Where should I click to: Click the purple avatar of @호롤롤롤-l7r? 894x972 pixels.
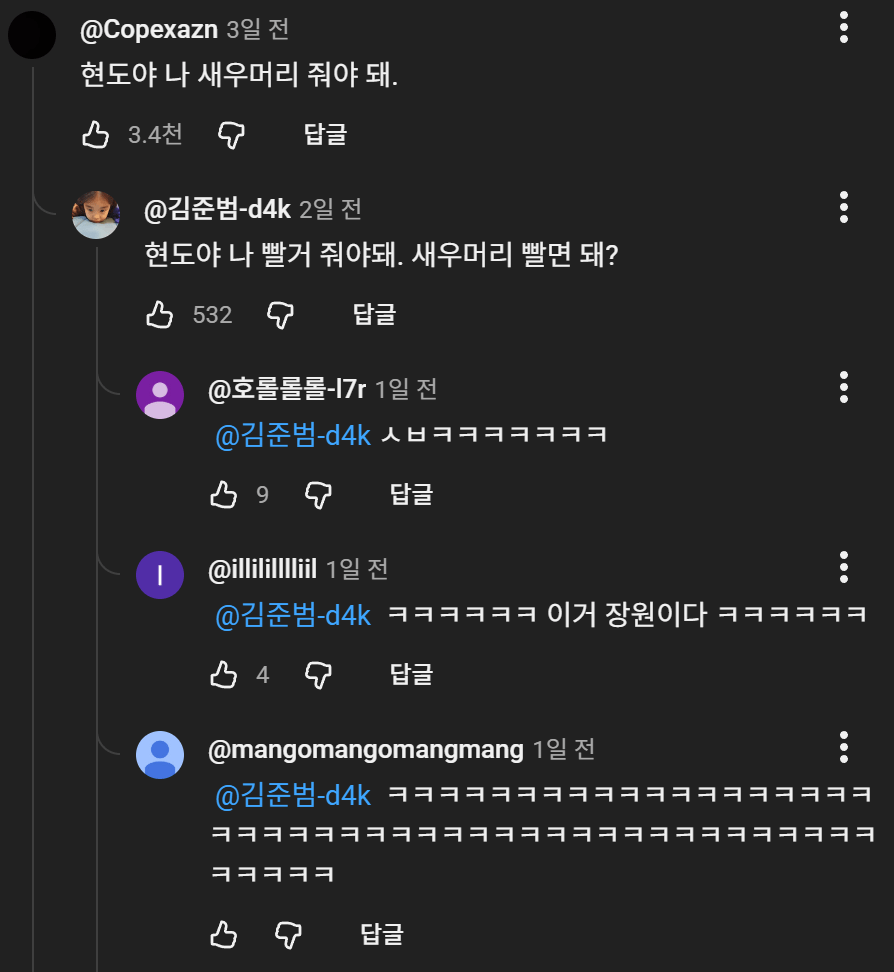pyautogui.click(x=160, y=395)
